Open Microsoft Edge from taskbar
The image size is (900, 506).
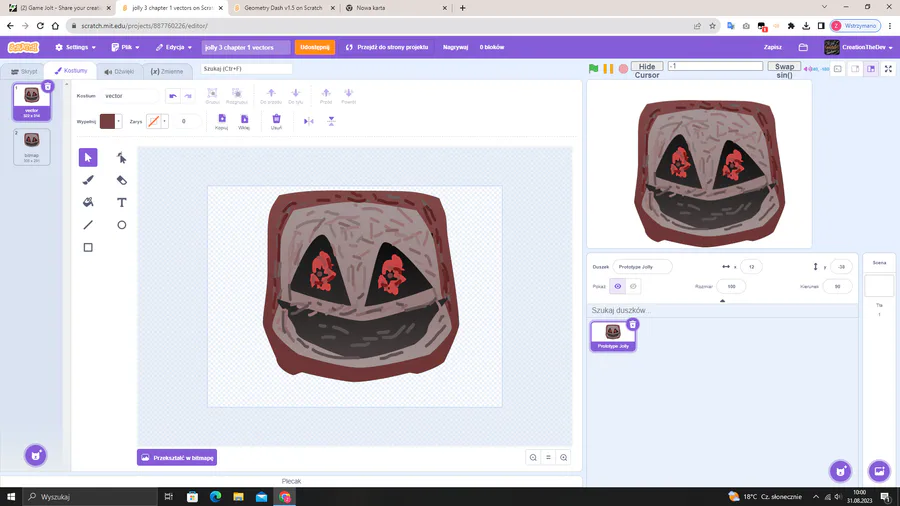[215, 497]
